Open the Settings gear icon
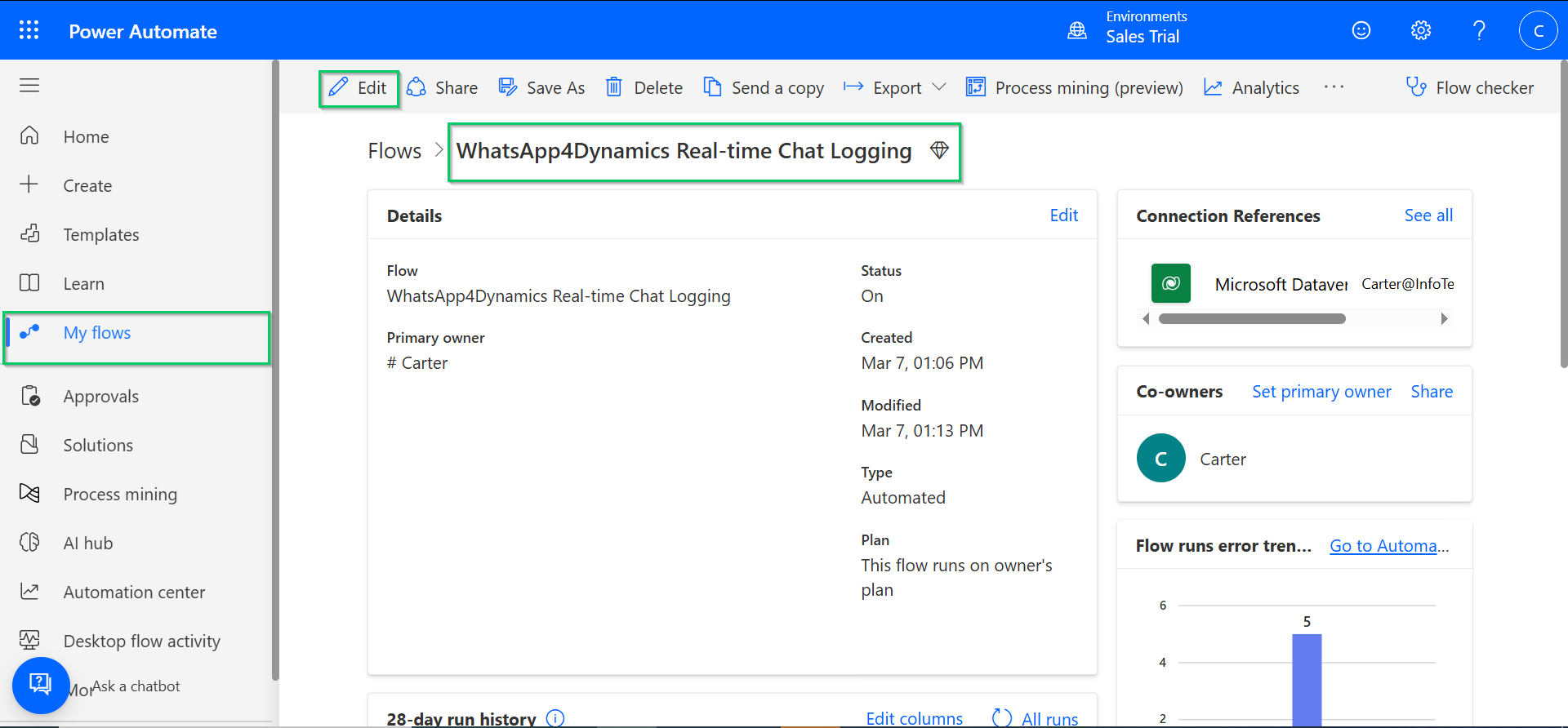1568x728 pixels. coord(1420,31)
